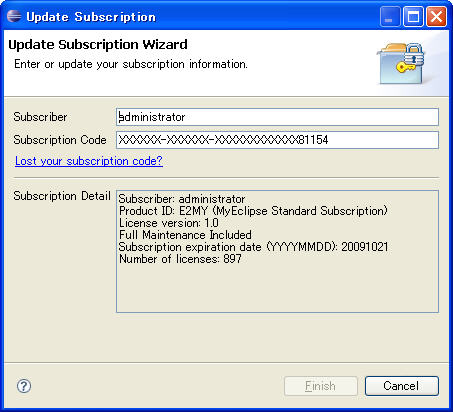Minimize the Update Subscription window
The width and height of the screenshot is (453, 412).
click(x=390, y=17)
